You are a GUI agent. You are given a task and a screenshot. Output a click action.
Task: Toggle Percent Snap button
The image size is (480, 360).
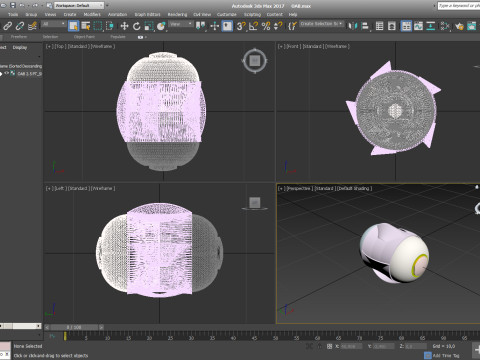click(x=266, y=26)
